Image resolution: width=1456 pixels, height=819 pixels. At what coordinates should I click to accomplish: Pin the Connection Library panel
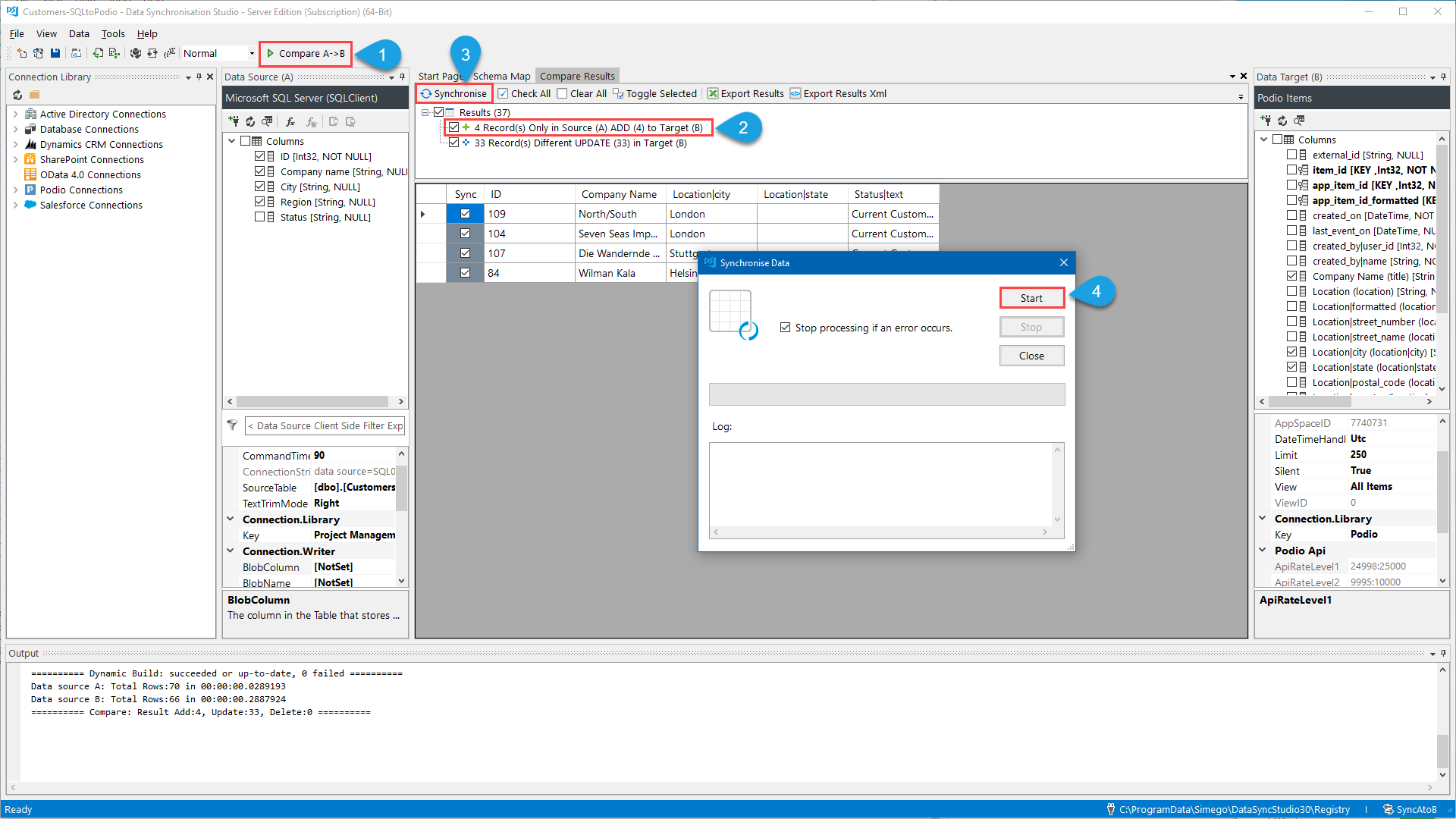(x=199, y=77)
